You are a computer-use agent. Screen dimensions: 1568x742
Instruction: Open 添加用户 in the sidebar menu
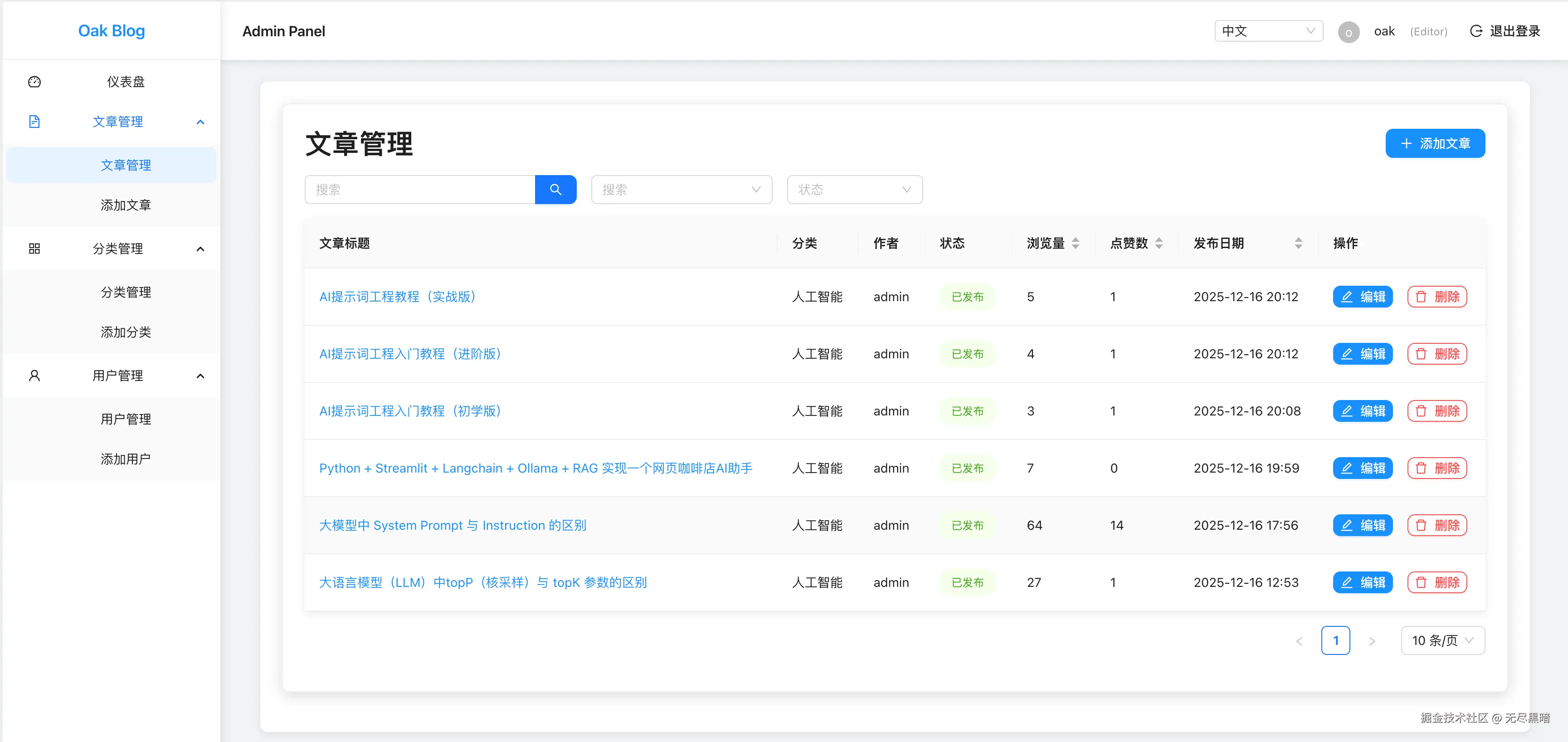click(126, 459)
